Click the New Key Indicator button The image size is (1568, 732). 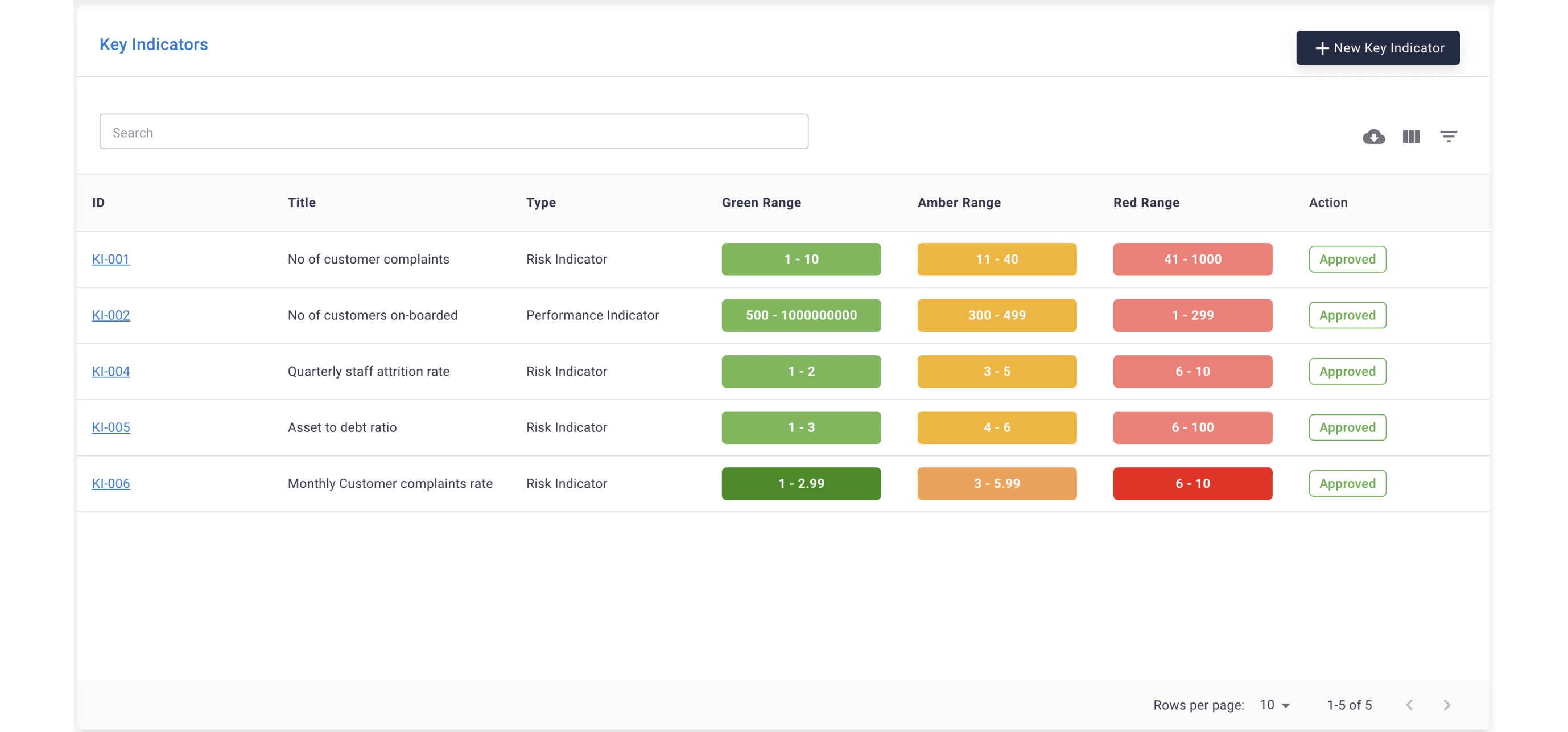point(1377,48)
